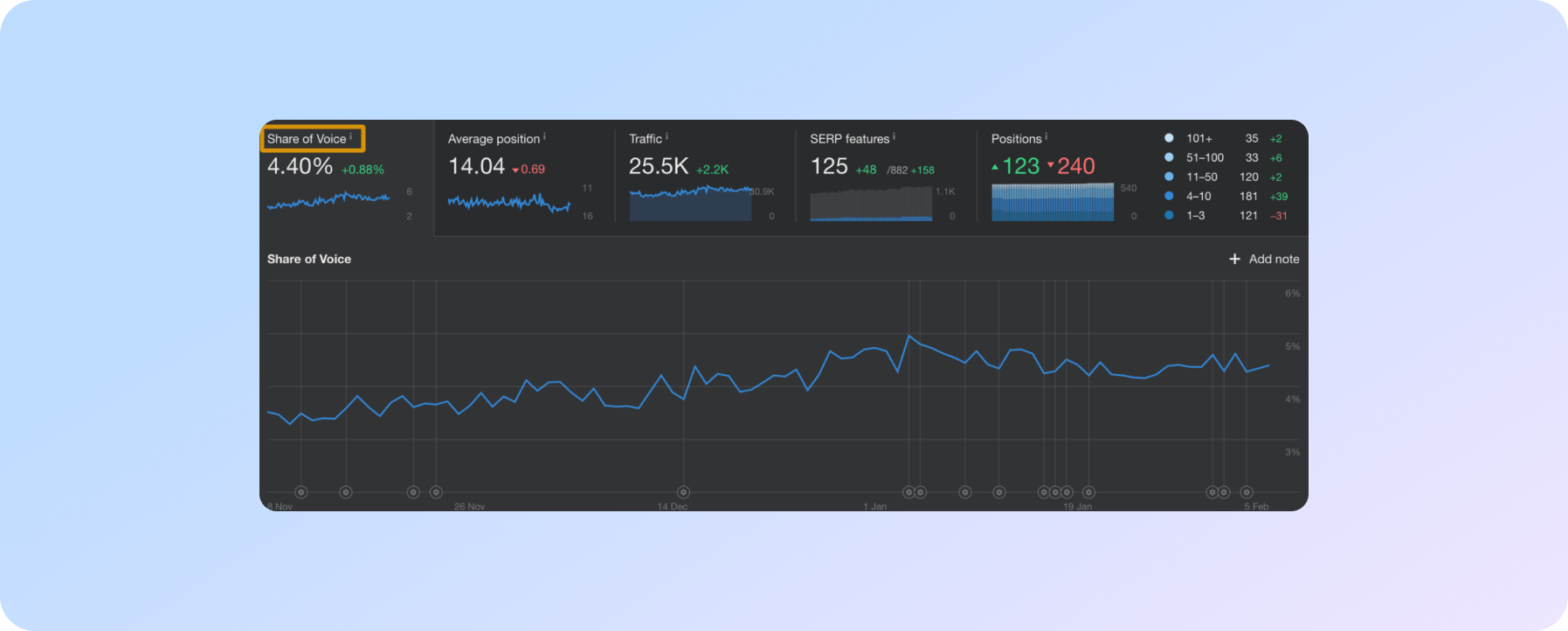Image resolution: width=1568 pixels, height=631 pixels.
Task: Click the 121 count in 1–3 row
Action: [1249, 215]
